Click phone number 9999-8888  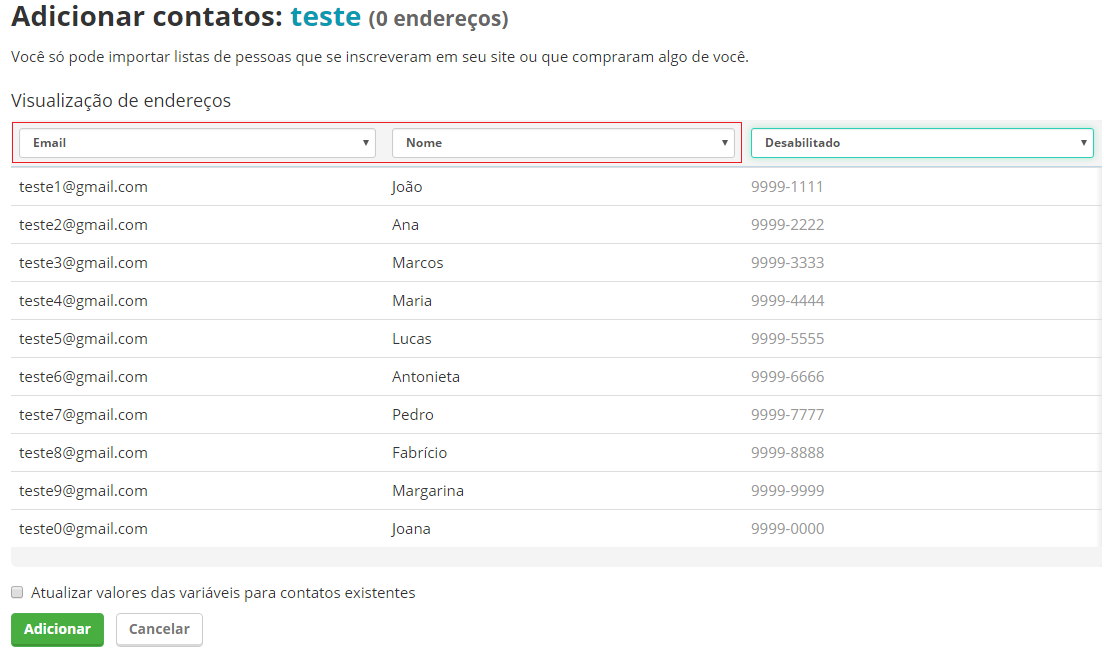pos(787,453)
